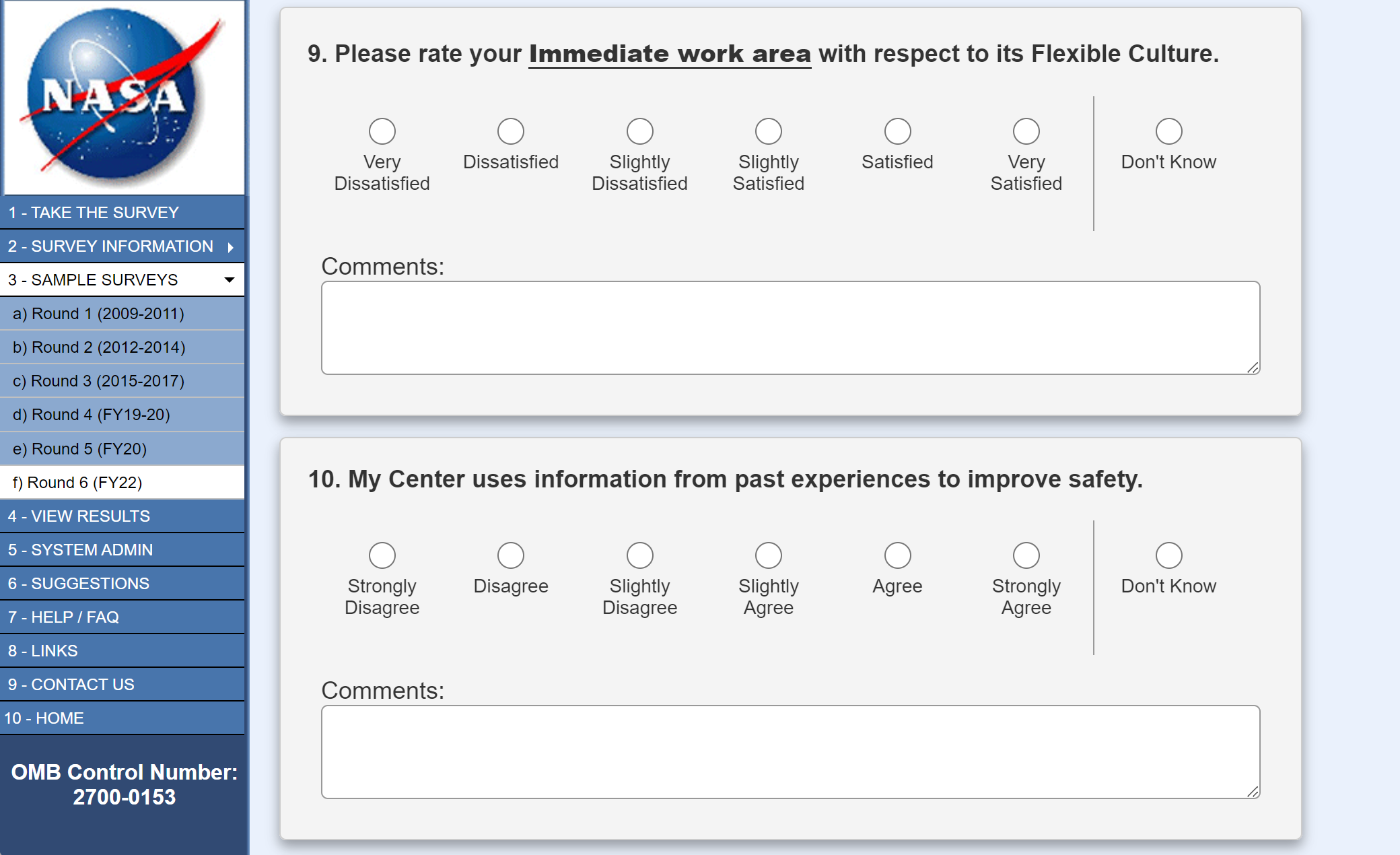The height and width of the screenshot is (855, 1400).
Task: Select Round 6 (FY22) sample survey
Action: click(x=77, y=483)
